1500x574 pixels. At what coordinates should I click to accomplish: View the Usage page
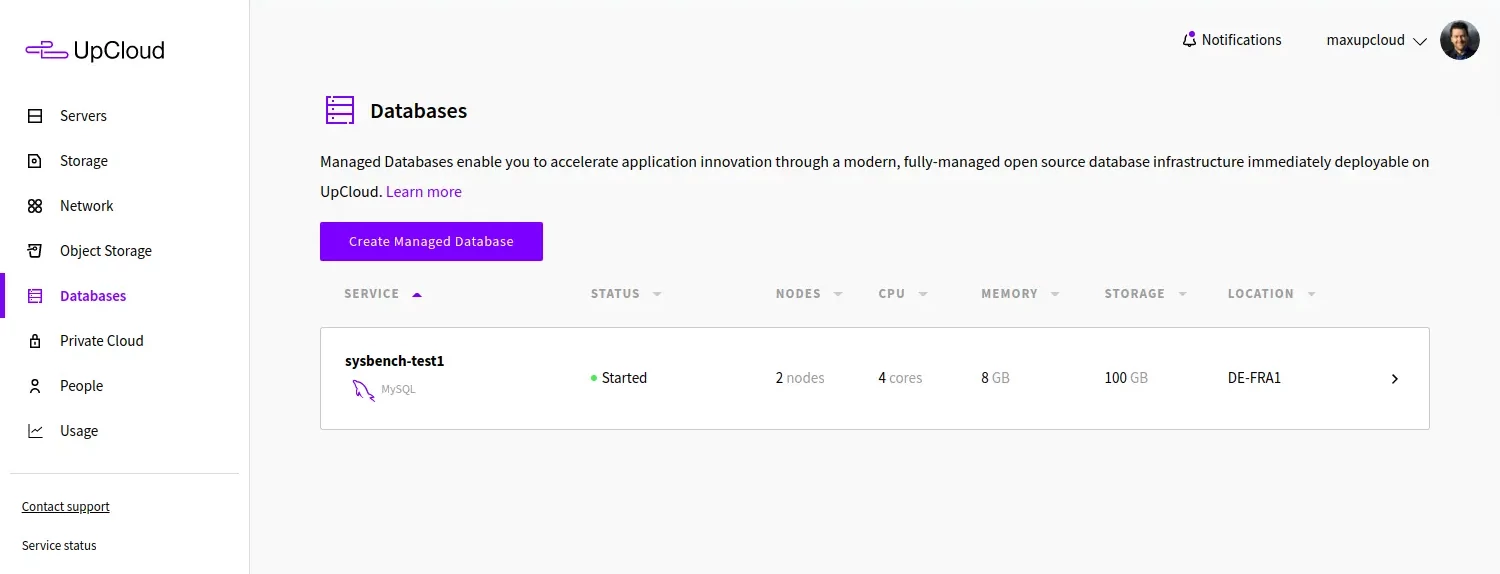click(x=79, y=431)
